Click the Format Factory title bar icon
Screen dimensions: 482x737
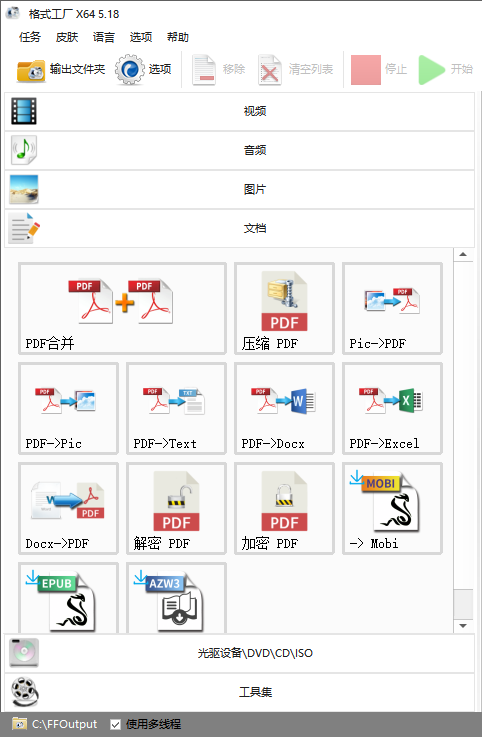tap(13, 14)
